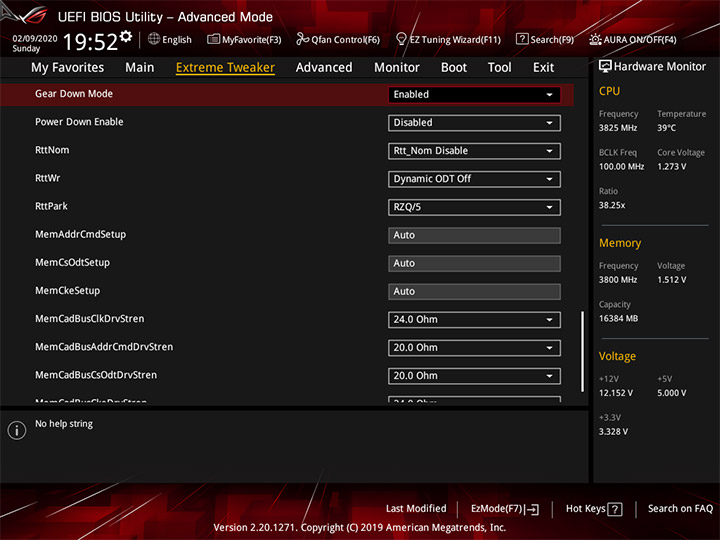Switch to the Main tab

coord(140,68)
